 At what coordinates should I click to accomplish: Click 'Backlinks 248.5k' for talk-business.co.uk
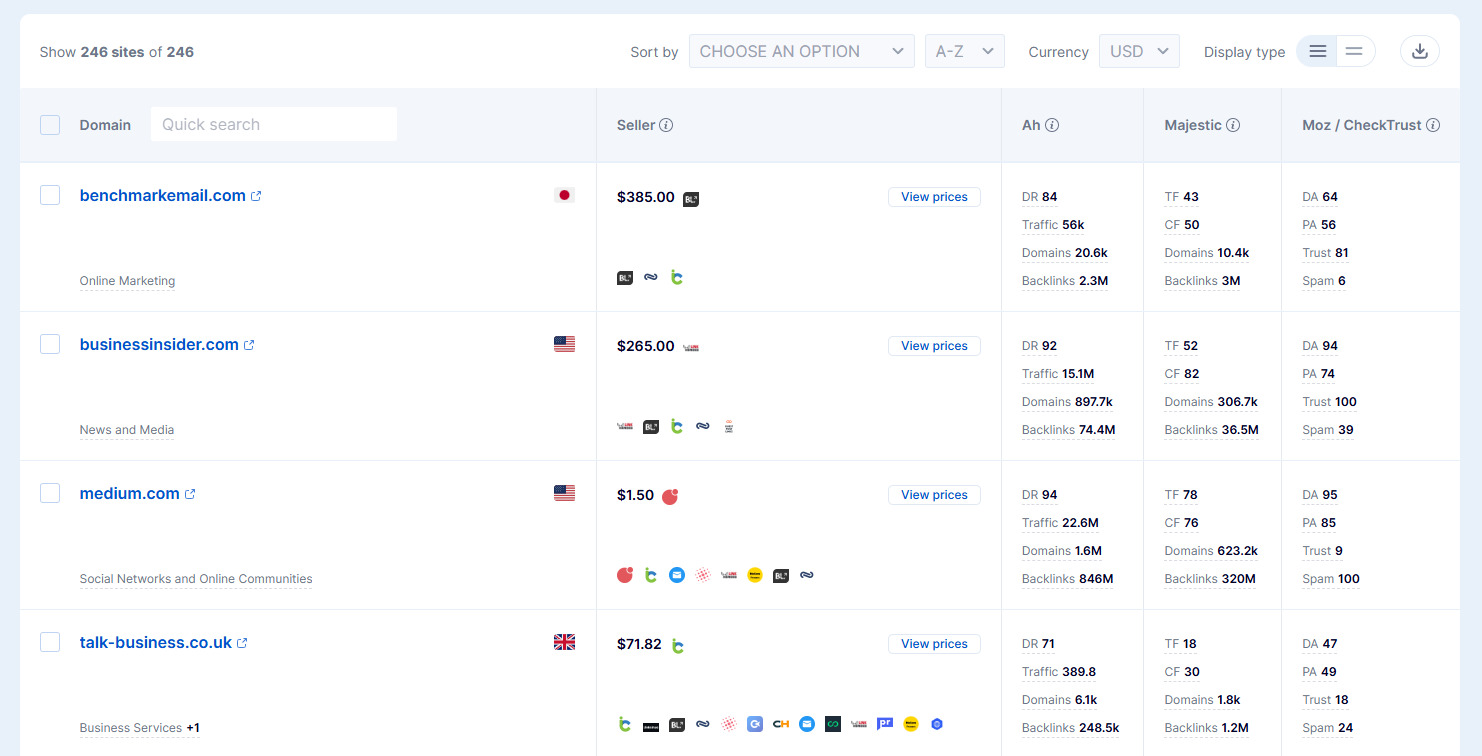pos(1070,728)
